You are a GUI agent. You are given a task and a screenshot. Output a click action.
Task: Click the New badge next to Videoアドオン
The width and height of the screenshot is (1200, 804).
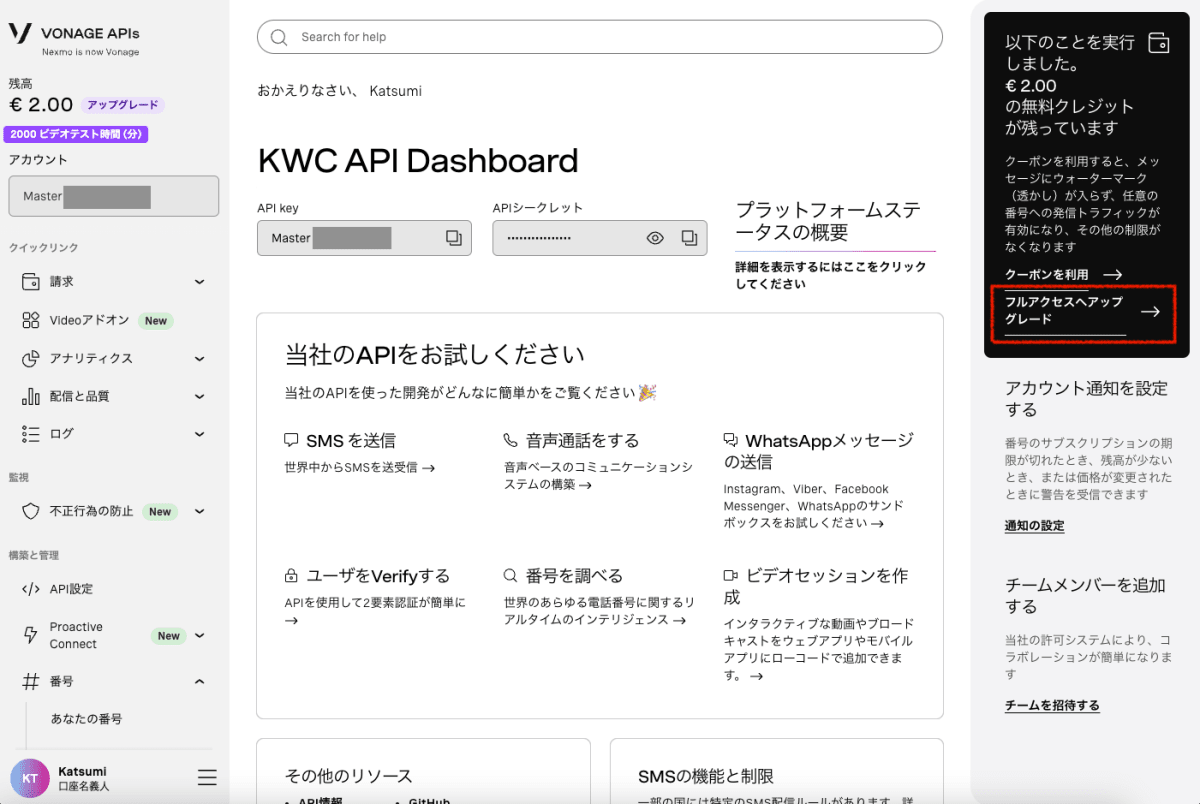coord(155,321)
